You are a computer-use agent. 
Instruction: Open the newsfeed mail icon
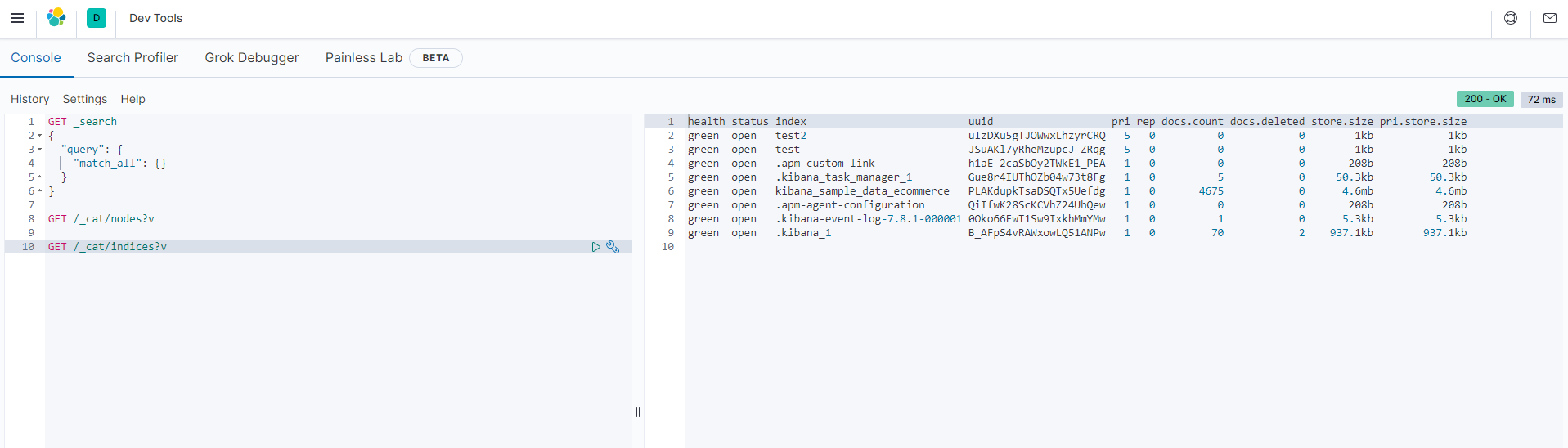pos(1550,18)
